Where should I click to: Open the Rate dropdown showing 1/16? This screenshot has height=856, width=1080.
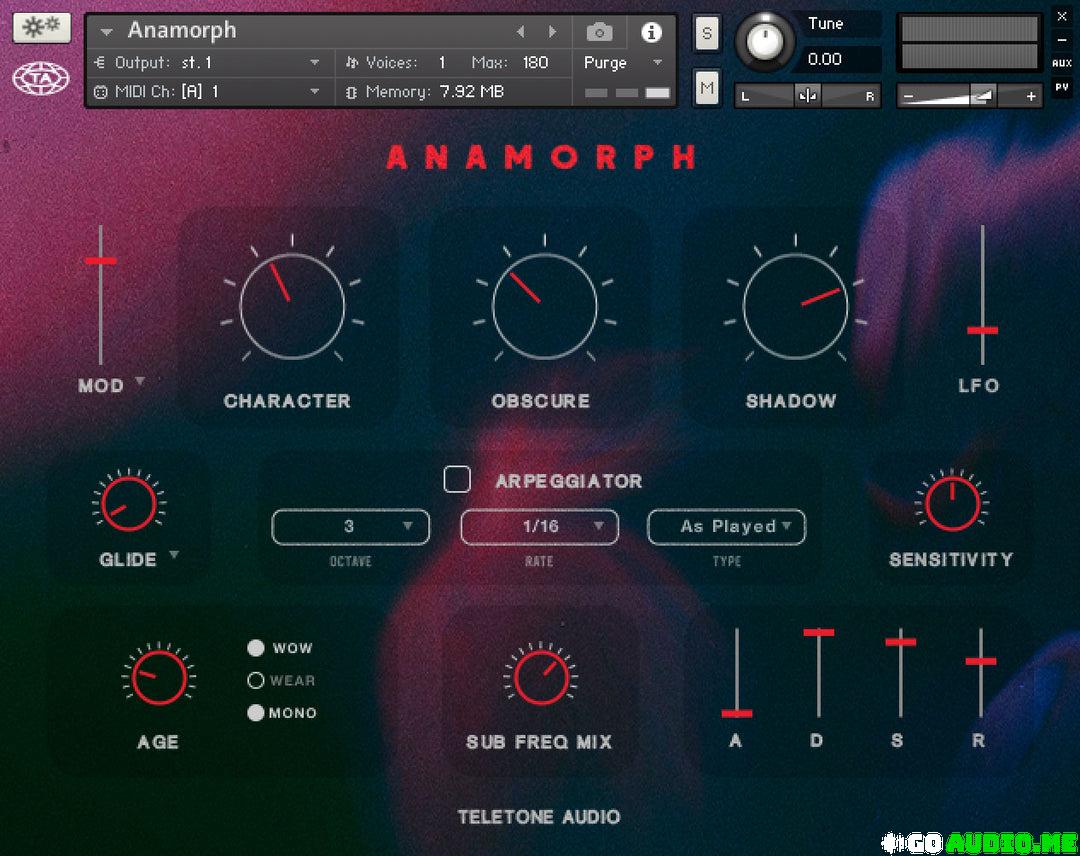[539, 527]
